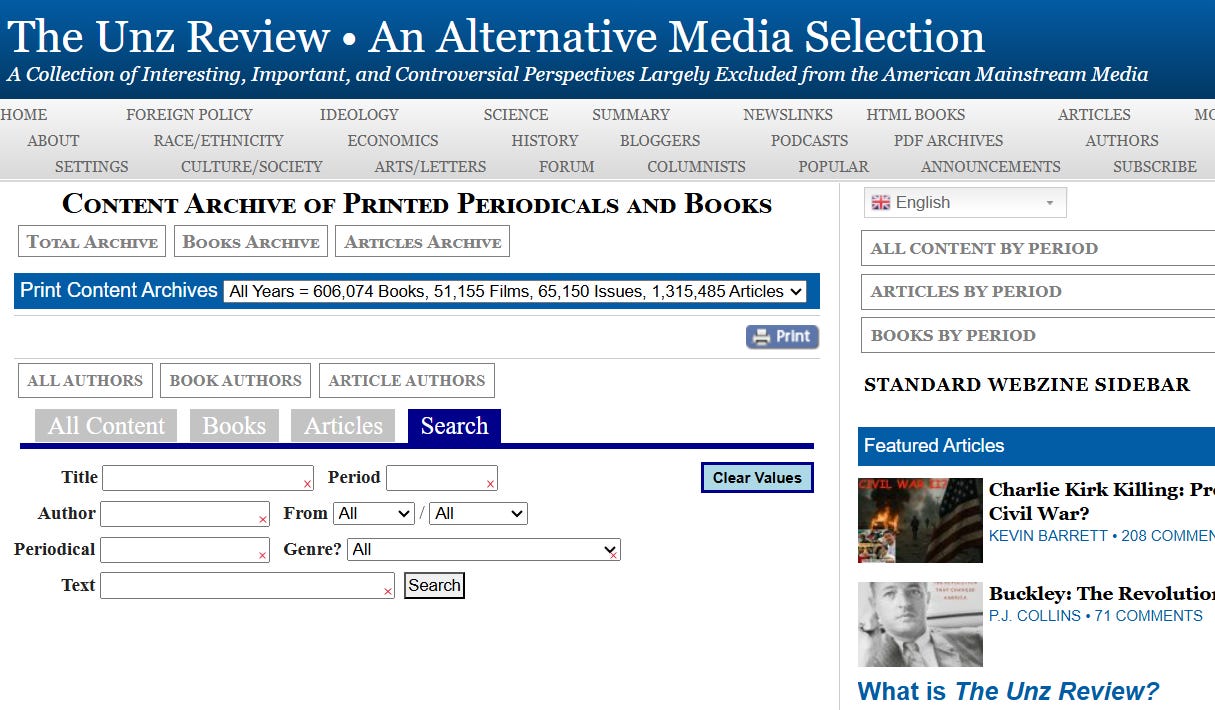1215x710 pixels.
Task: Go to the Announcements menu item
Action: coord(991,167)
